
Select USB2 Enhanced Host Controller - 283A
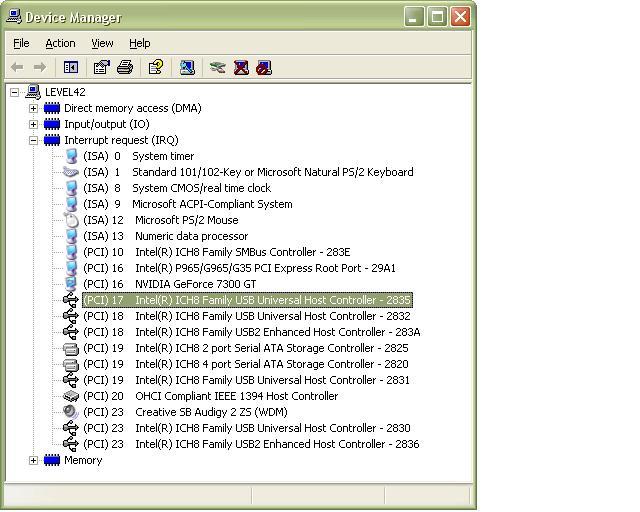coord(251,332)
